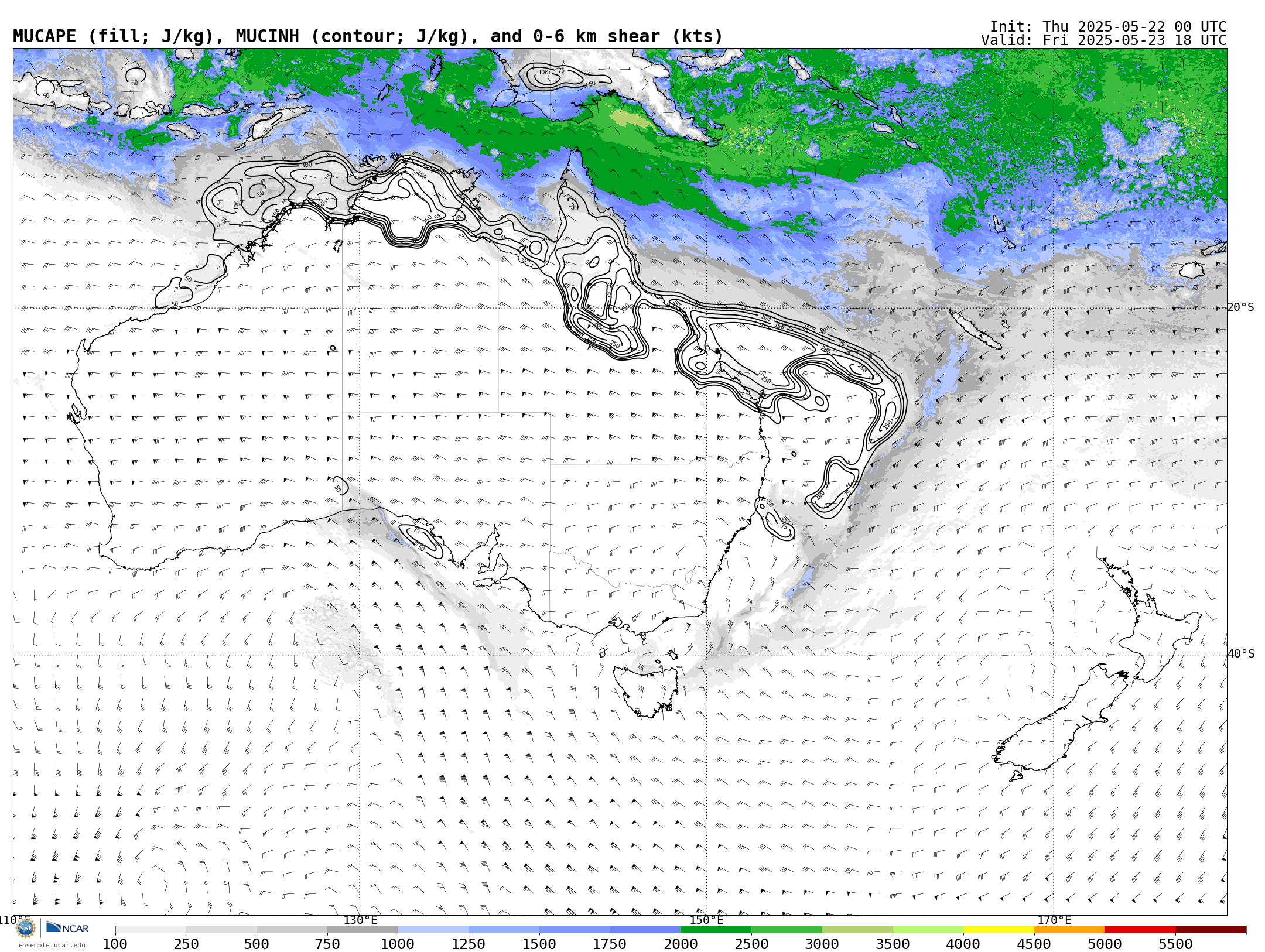Image resolution: width=1265 pixels, height=952 pixels.
Task: Click the colorbar value 4500
Action: point(1034,944)
